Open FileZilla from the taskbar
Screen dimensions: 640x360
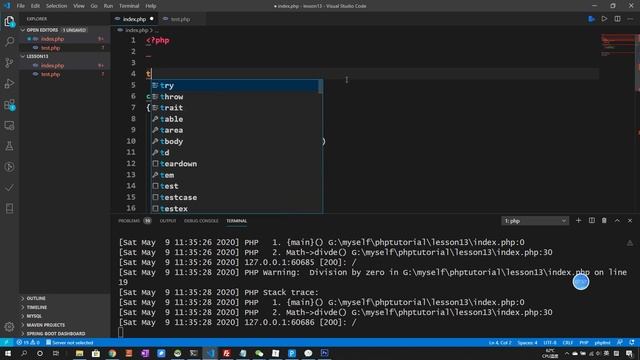pos(227,353)
